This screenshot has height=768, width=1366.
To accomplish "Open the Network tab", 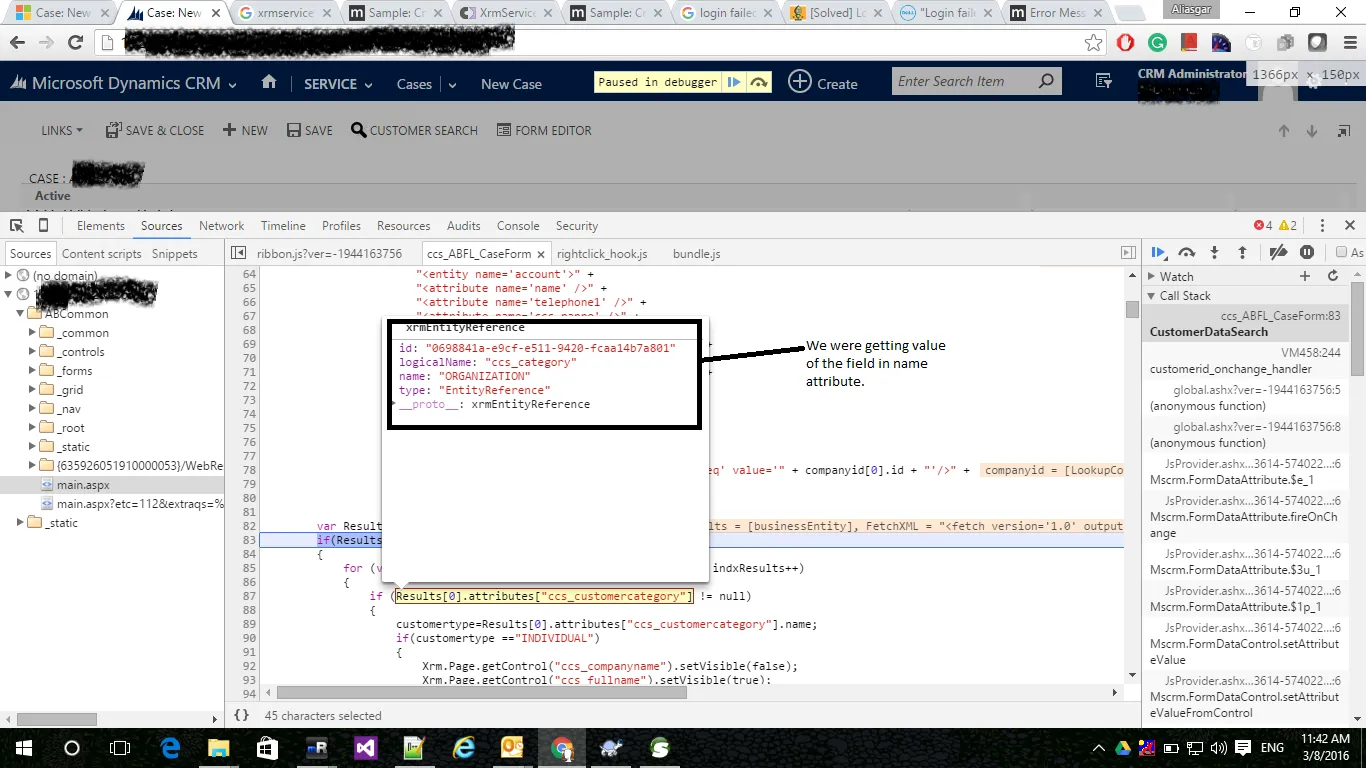I will point(222,226).
